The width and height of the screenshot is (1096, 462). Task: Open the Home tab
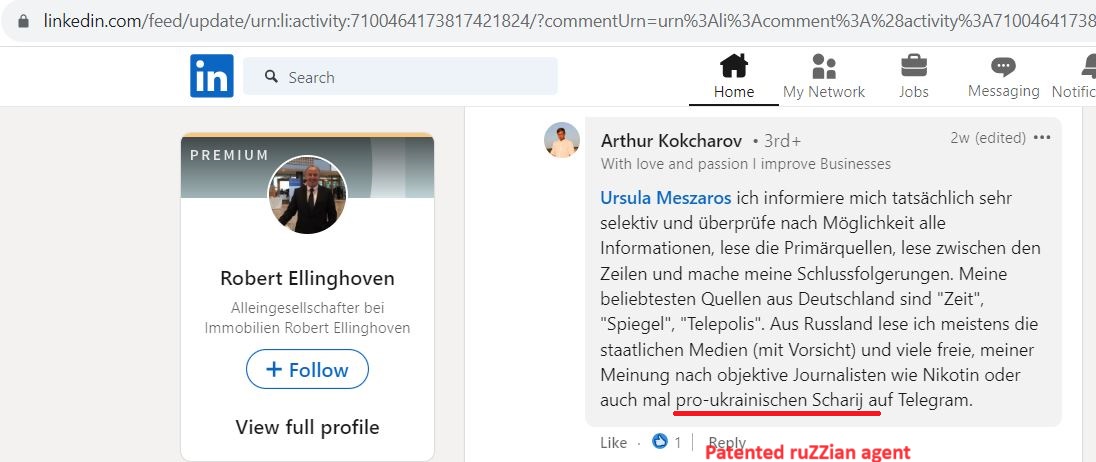coord(733,76)
